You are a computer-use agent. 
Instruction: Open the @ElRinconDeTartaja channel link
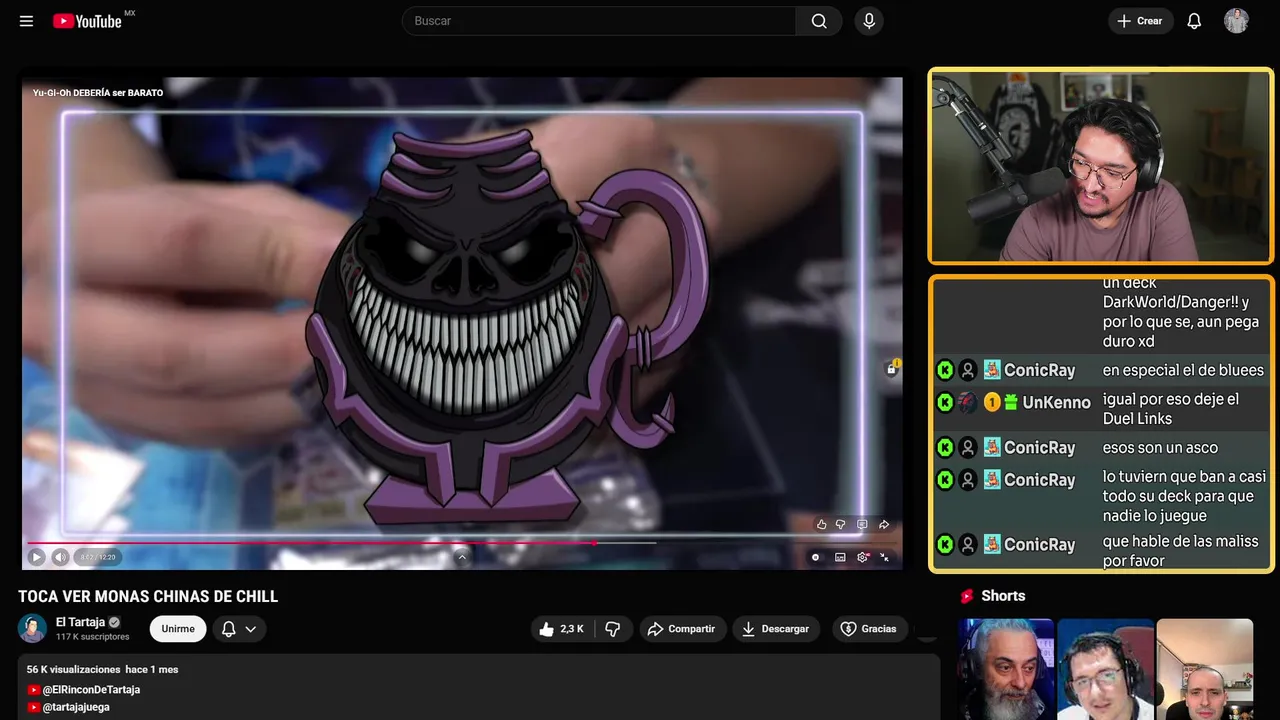pyautogui.click(x=91, y=690)
